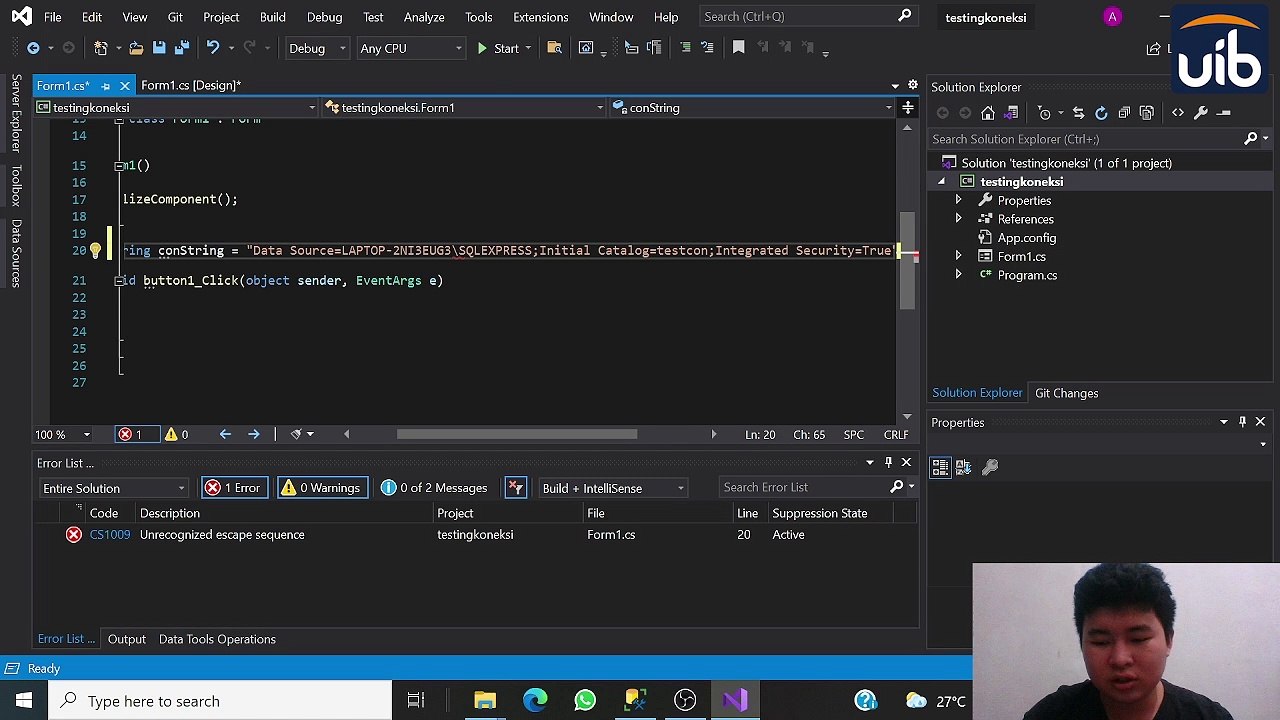Click the Open File folder icon
This screenshot has height=720, width=1280.
(136, 48)
